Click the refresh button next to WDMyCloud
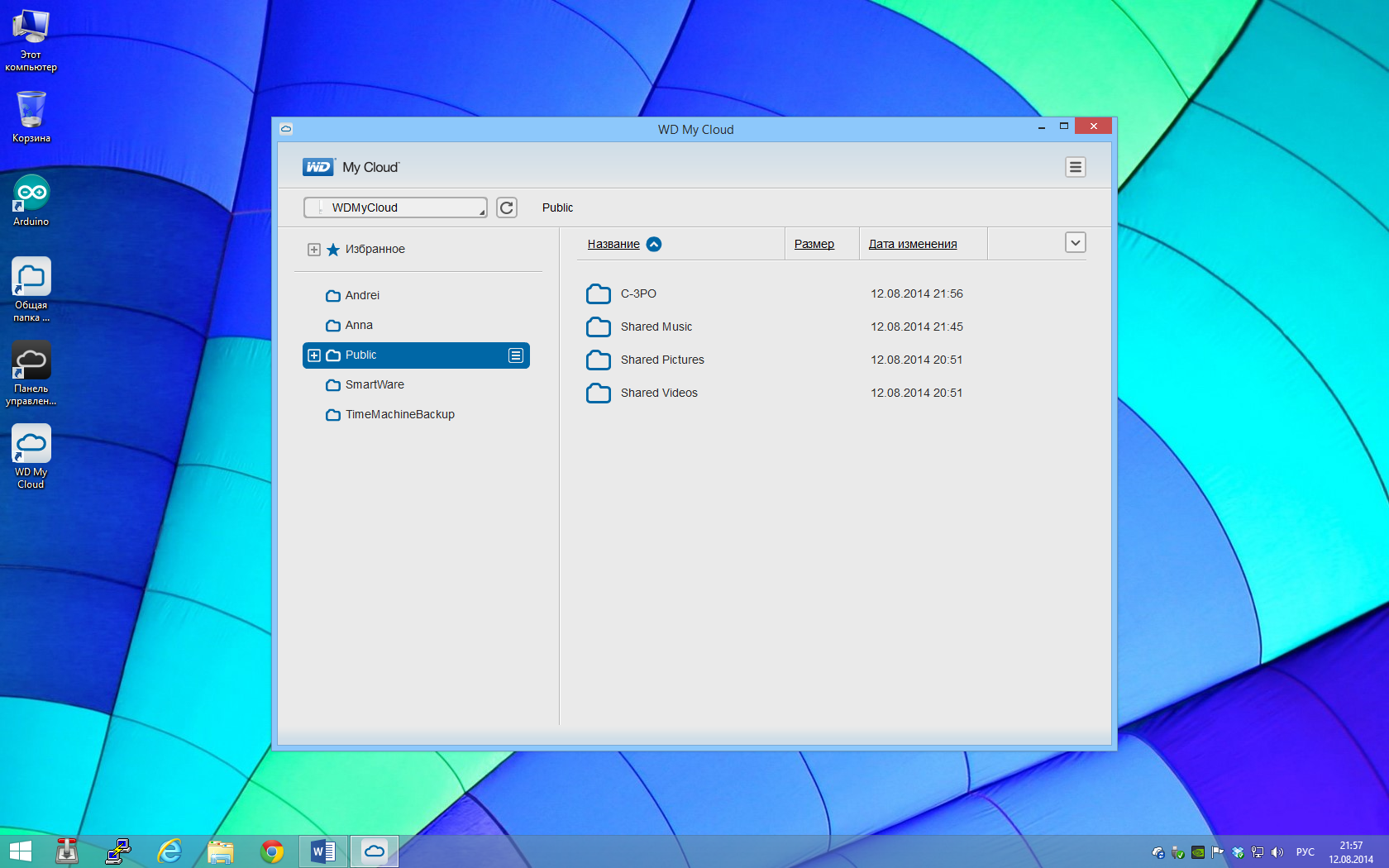Viewport: 1389px width, 868px height. [507, 207]
